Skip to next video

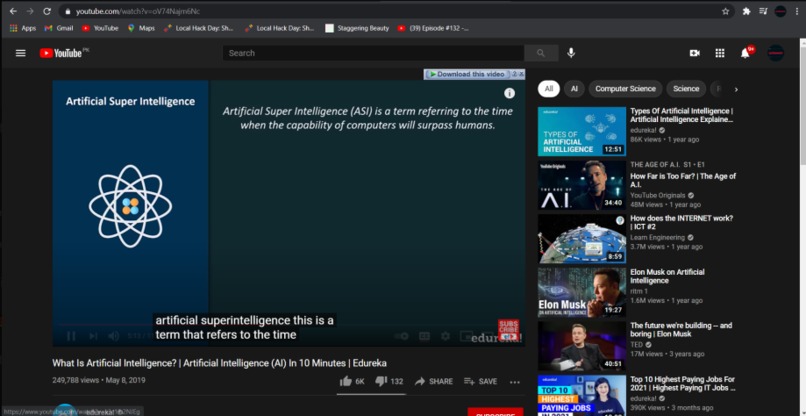93,336
